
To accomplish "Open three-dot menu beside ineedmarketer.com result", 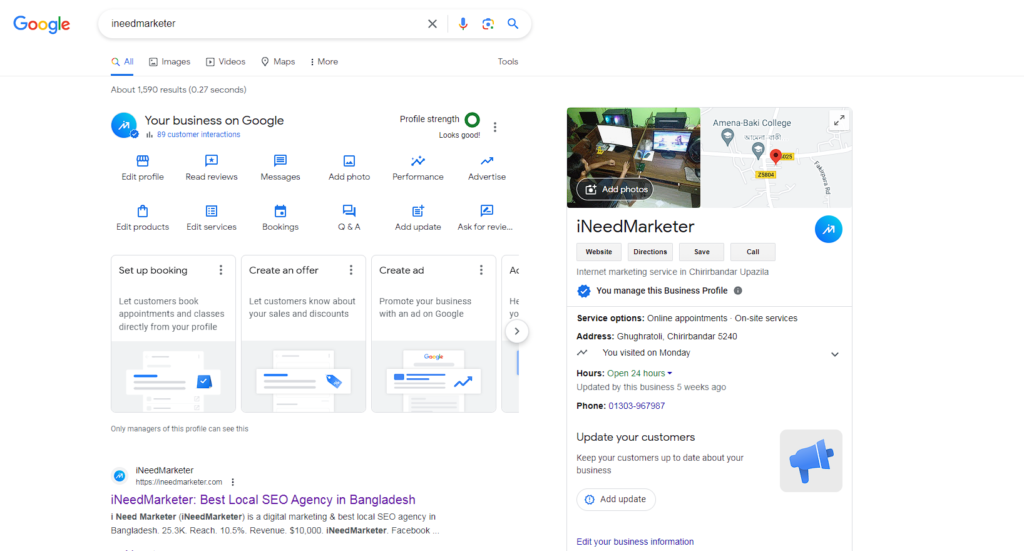I will tap(232, 482).
